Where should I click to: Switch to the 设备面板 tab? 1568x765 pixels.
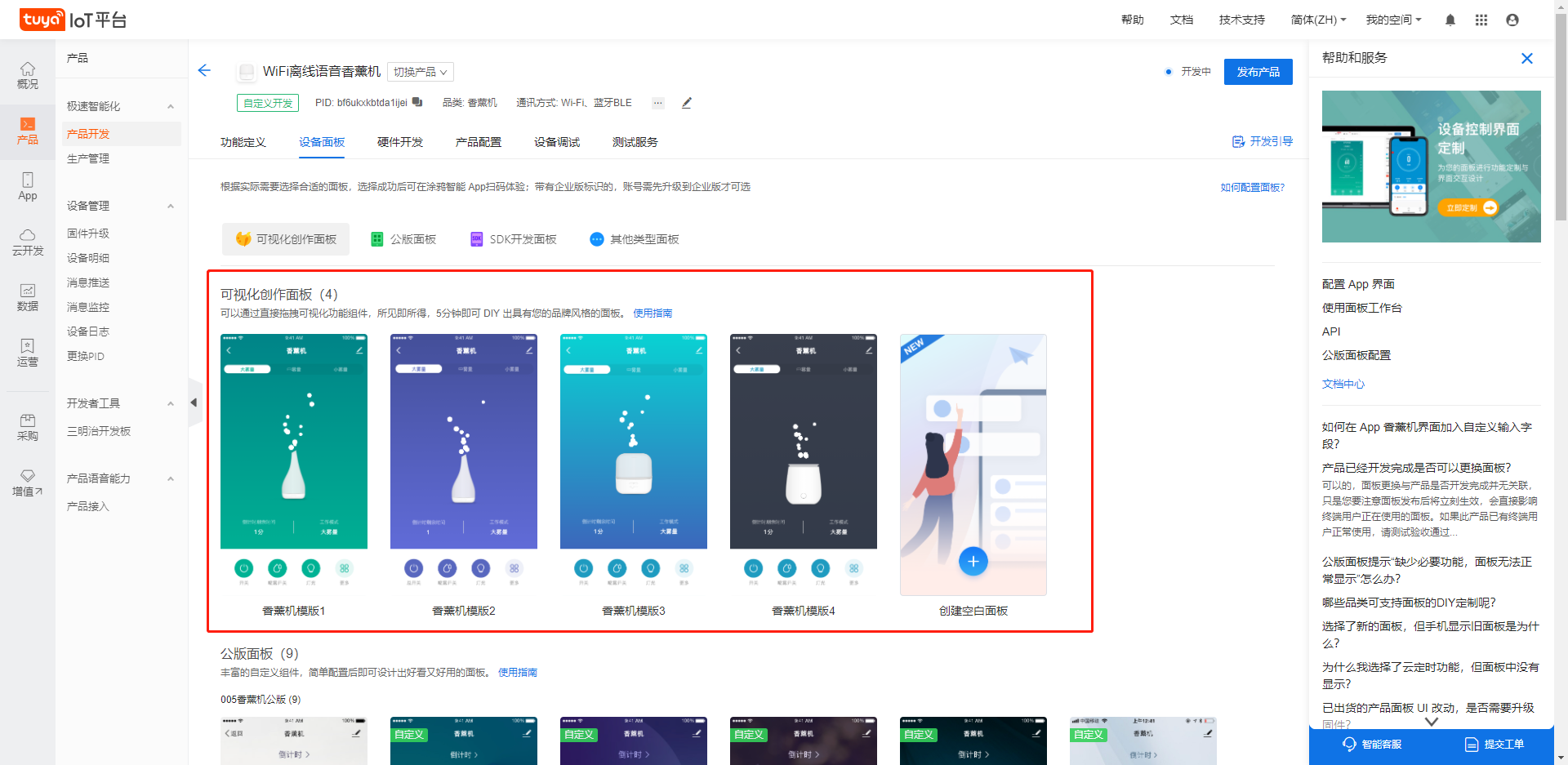(x=322, y=142)
